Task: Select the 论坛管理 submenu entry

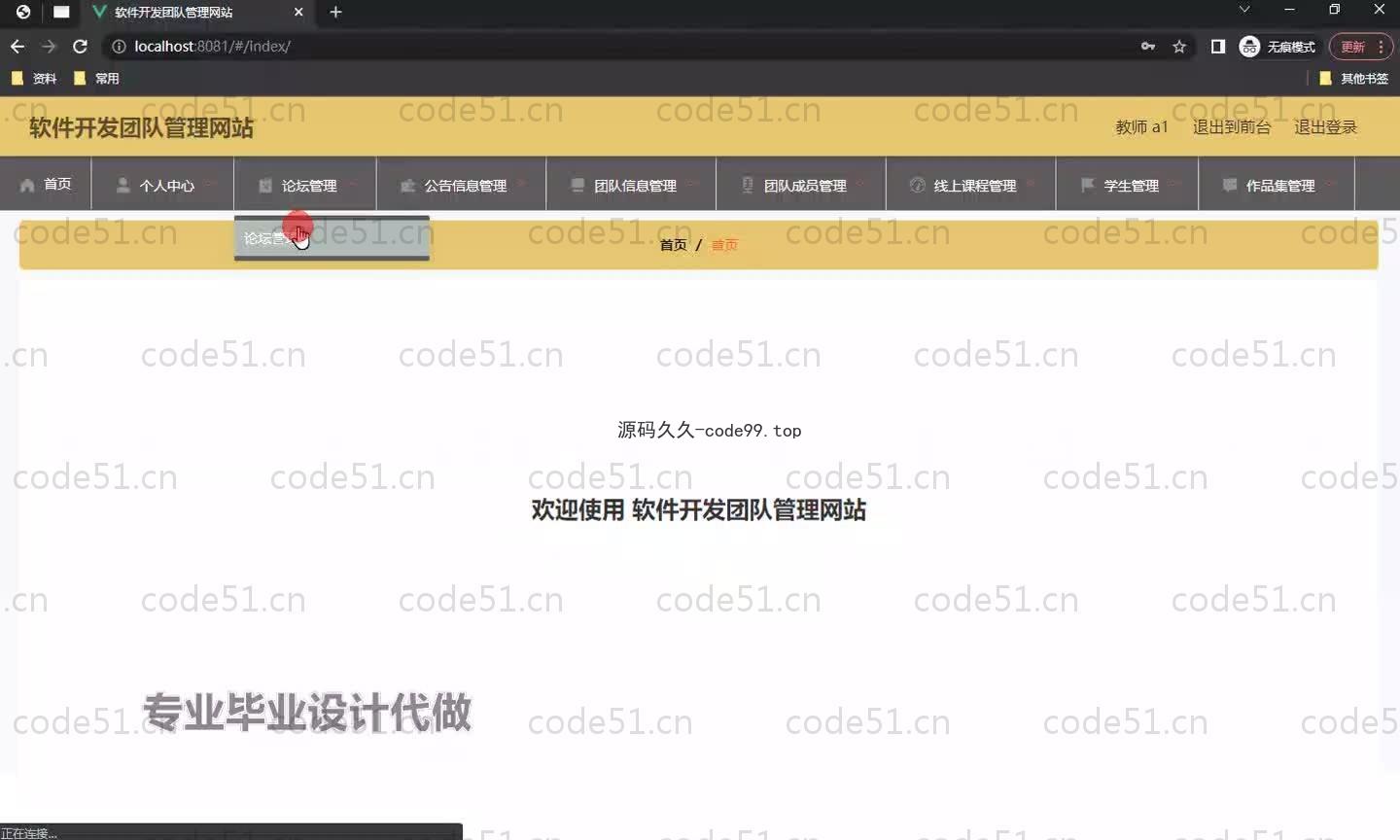Action: tap(332, 238)
